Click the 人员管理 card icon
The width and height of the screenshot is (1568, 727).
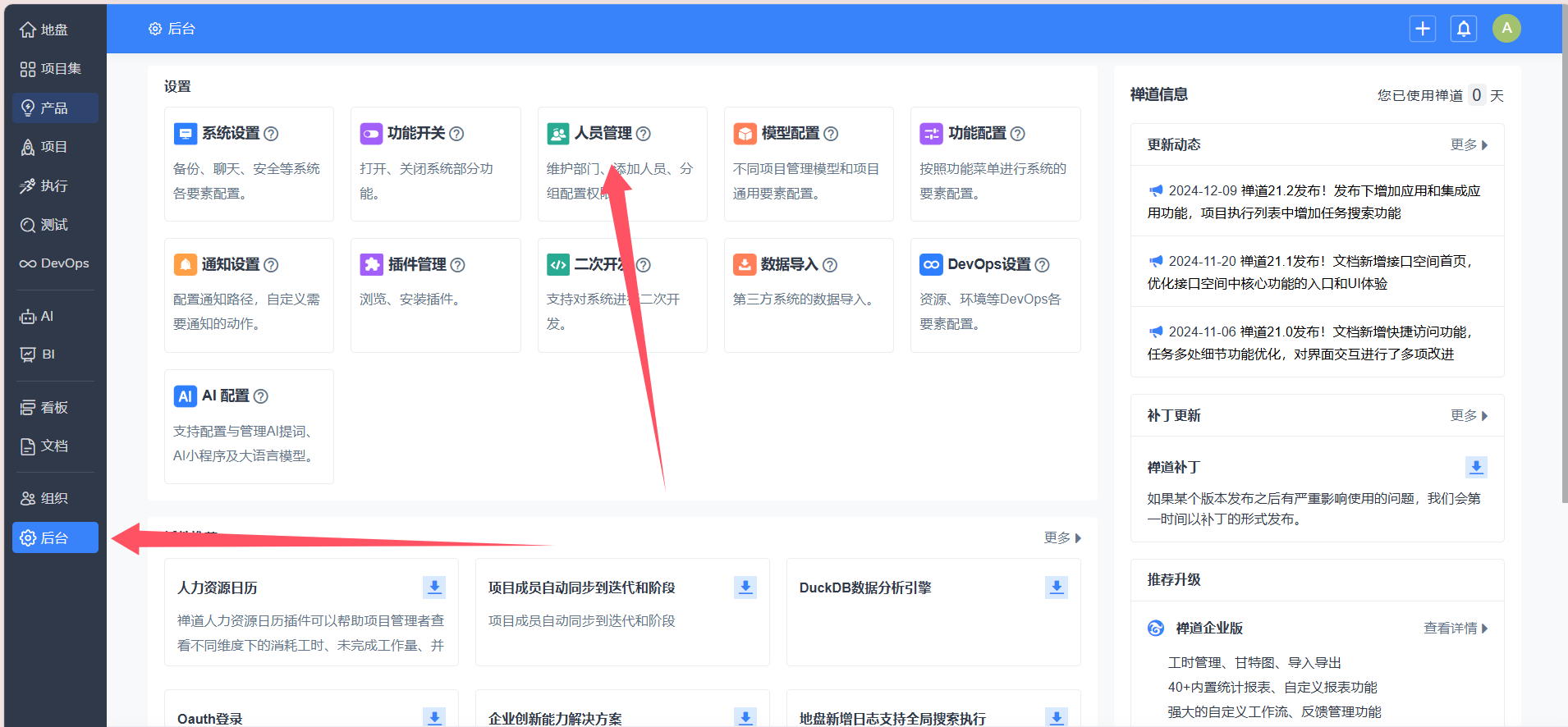[x=558, y=134]
